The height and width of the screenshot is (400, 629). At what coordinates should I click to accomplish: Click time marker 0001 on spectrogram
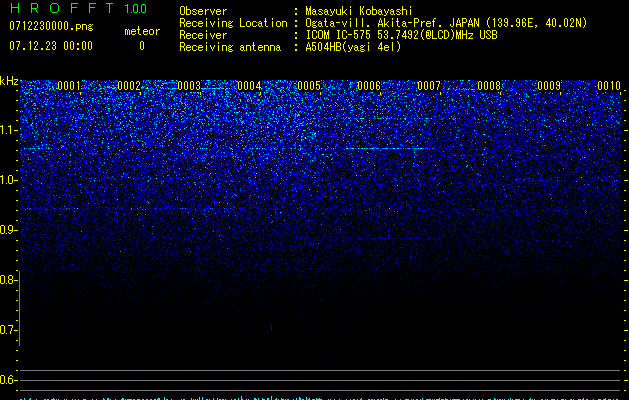(x=69, y=86)
